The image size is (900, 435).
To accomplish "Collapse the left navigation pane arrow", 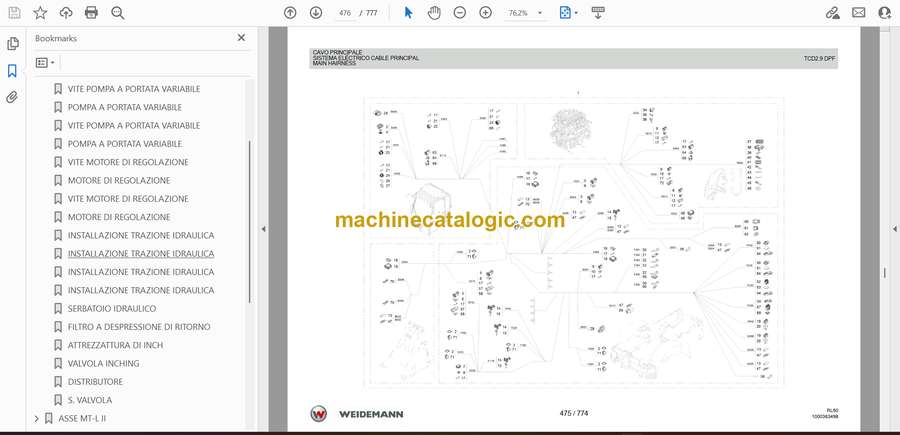I will coord(263,229).
